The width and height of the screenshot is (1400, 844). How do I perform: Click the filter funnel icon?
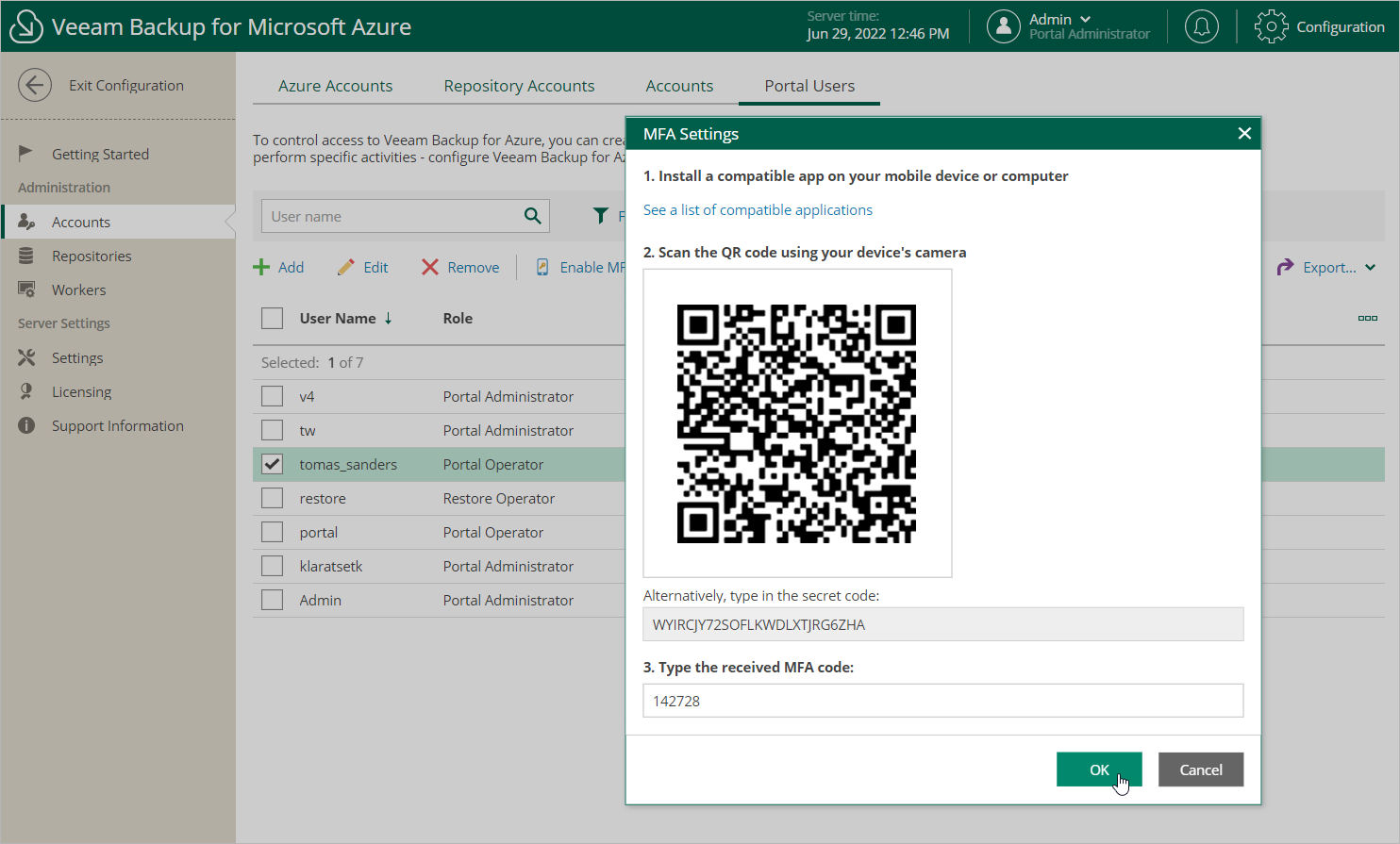[600, 216]
